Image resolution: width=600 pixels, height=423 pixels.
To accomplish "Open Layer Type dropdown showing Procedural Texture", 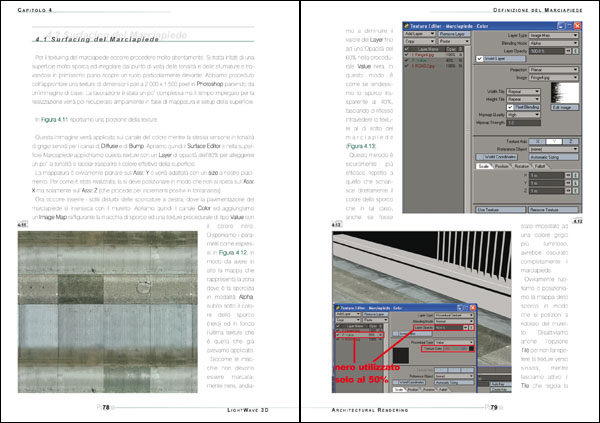I will coord(454,315).
